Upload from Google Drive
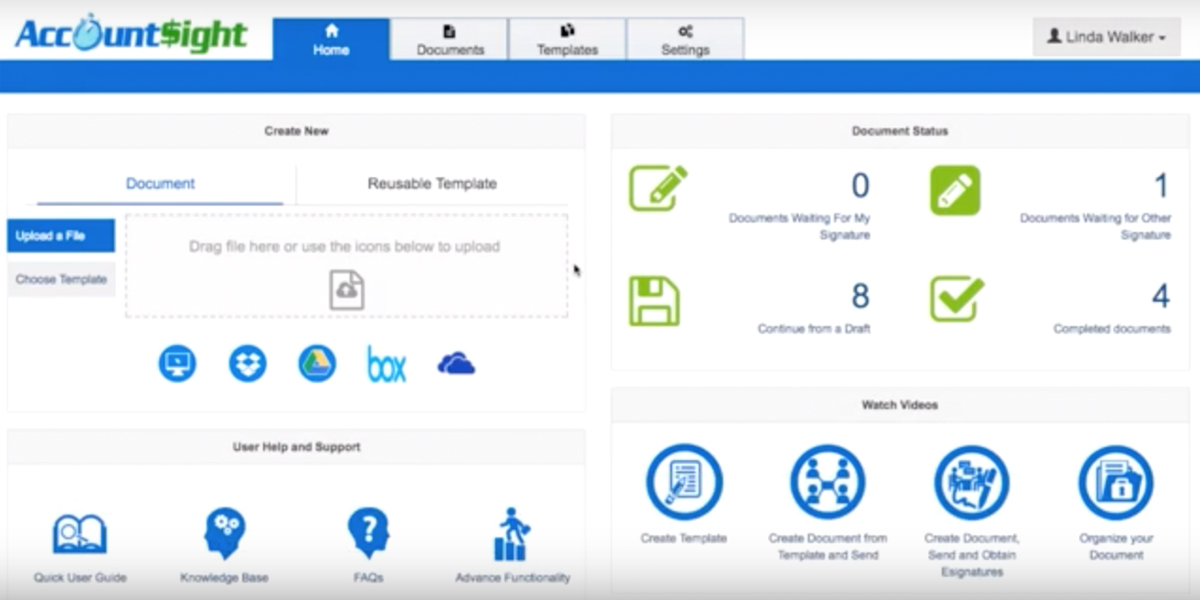 pos(316,363)
